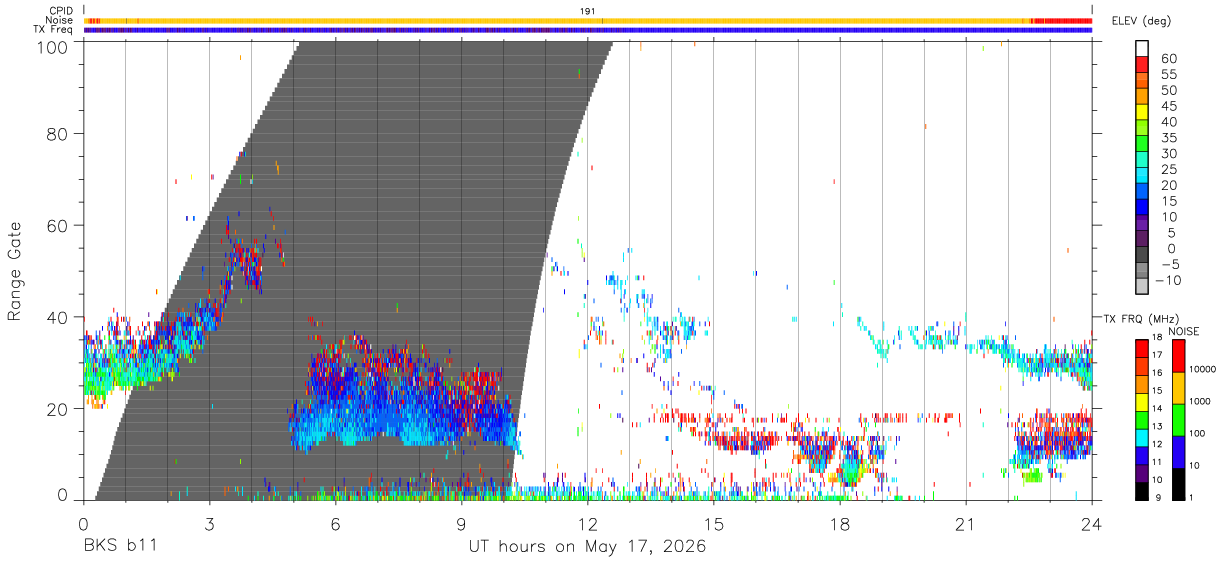Select the BKS b11 radar beam label
The image size is (1228, 567).
point(119,546)
